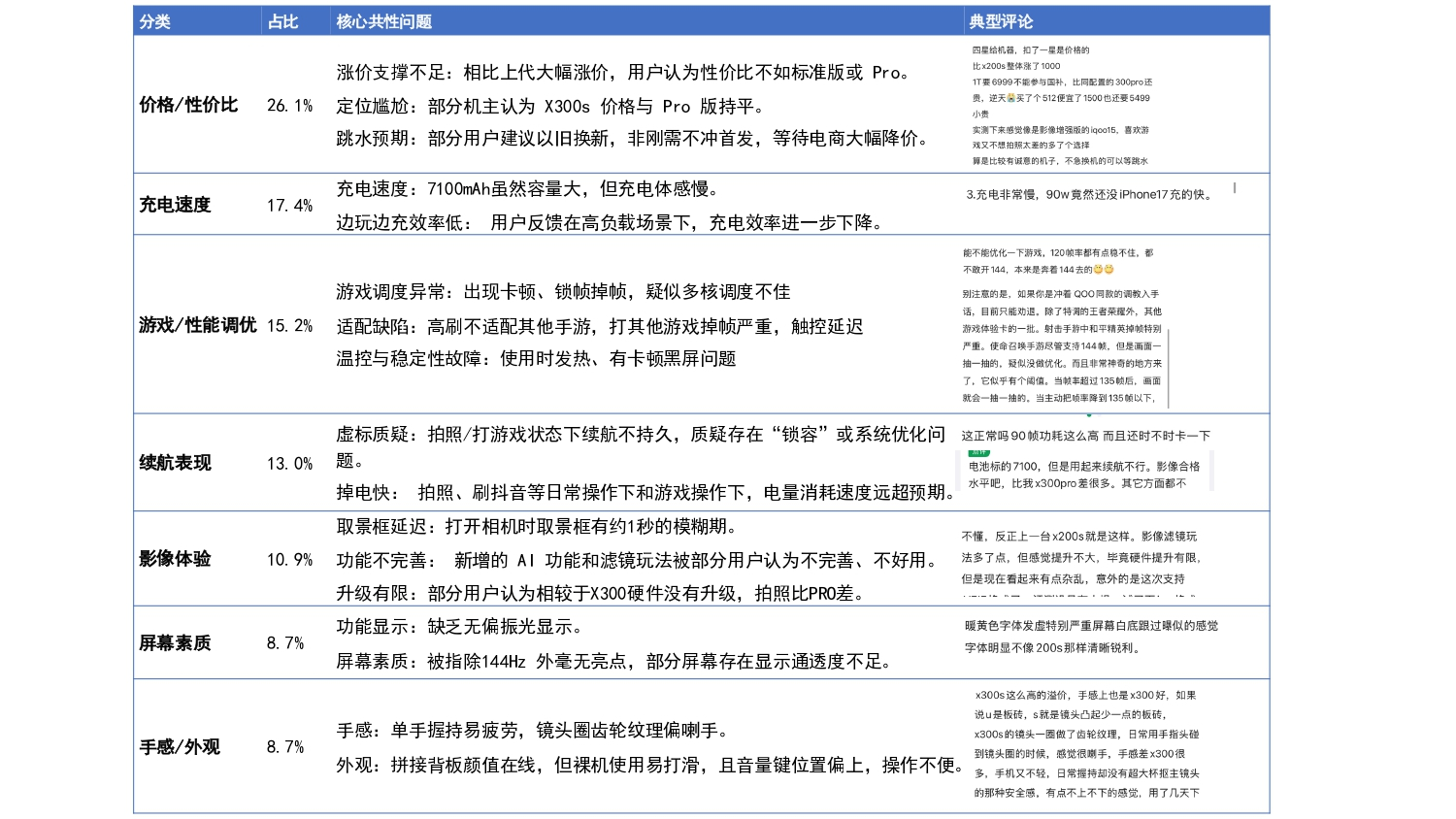The width and height of the screenshot is (1456, 819).
Task: Click the line 功能显示：缺乏无偏振光显示
Action: pos(460,627)
